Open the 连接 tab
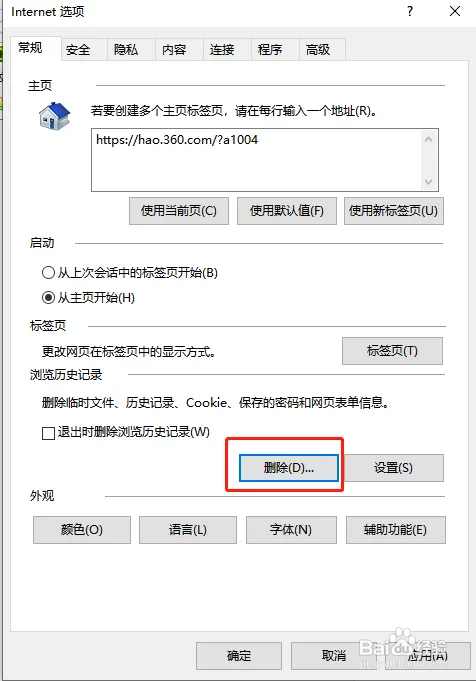Viewport: 476px width, 681px height. click(x=222, y=50)
